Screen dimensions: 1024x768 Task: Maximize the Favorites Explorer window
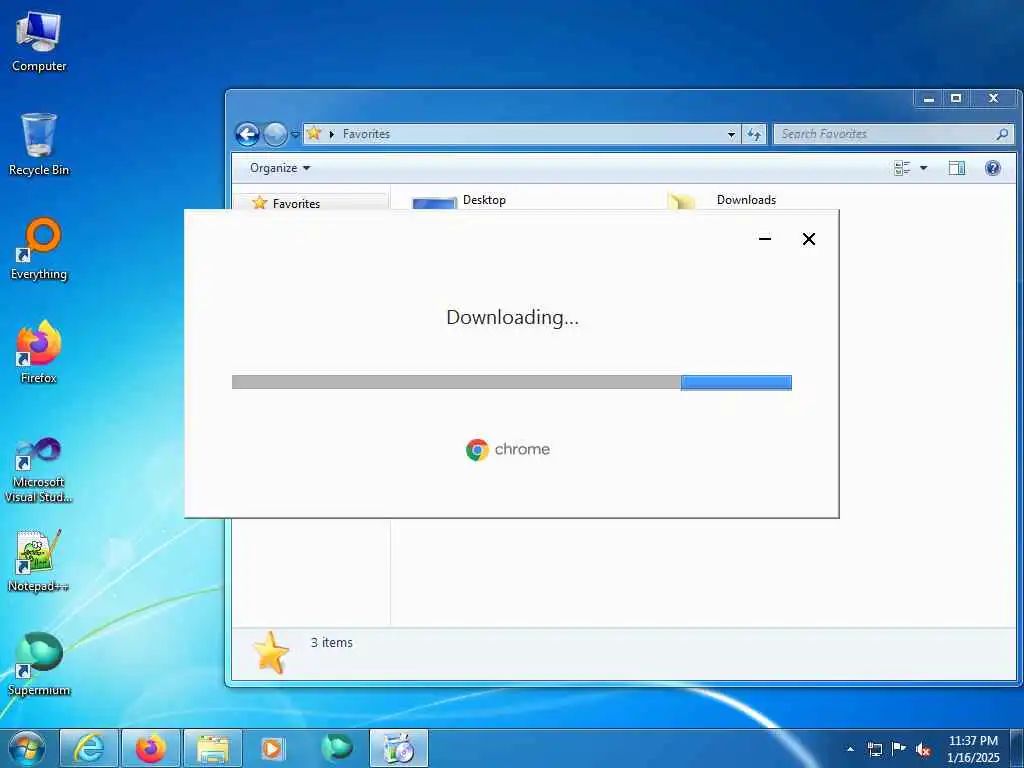956,99
